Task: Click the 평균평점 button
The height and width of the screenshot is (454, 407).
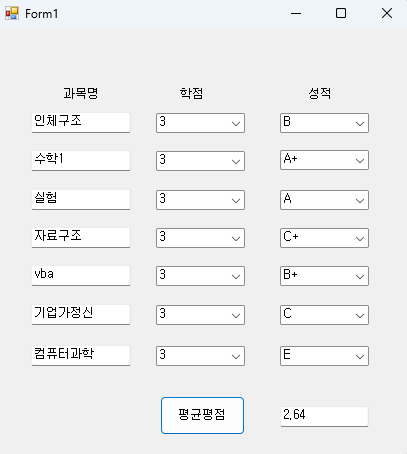Action: (x=202, y=415)
